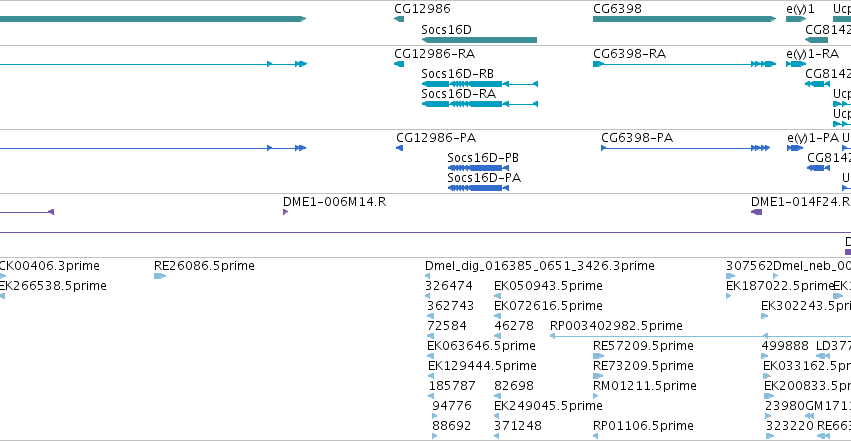Viewport: 851px width, 441px height.
Task: Click the EK033162.5prime EST label
Action: tap(806, 366)
